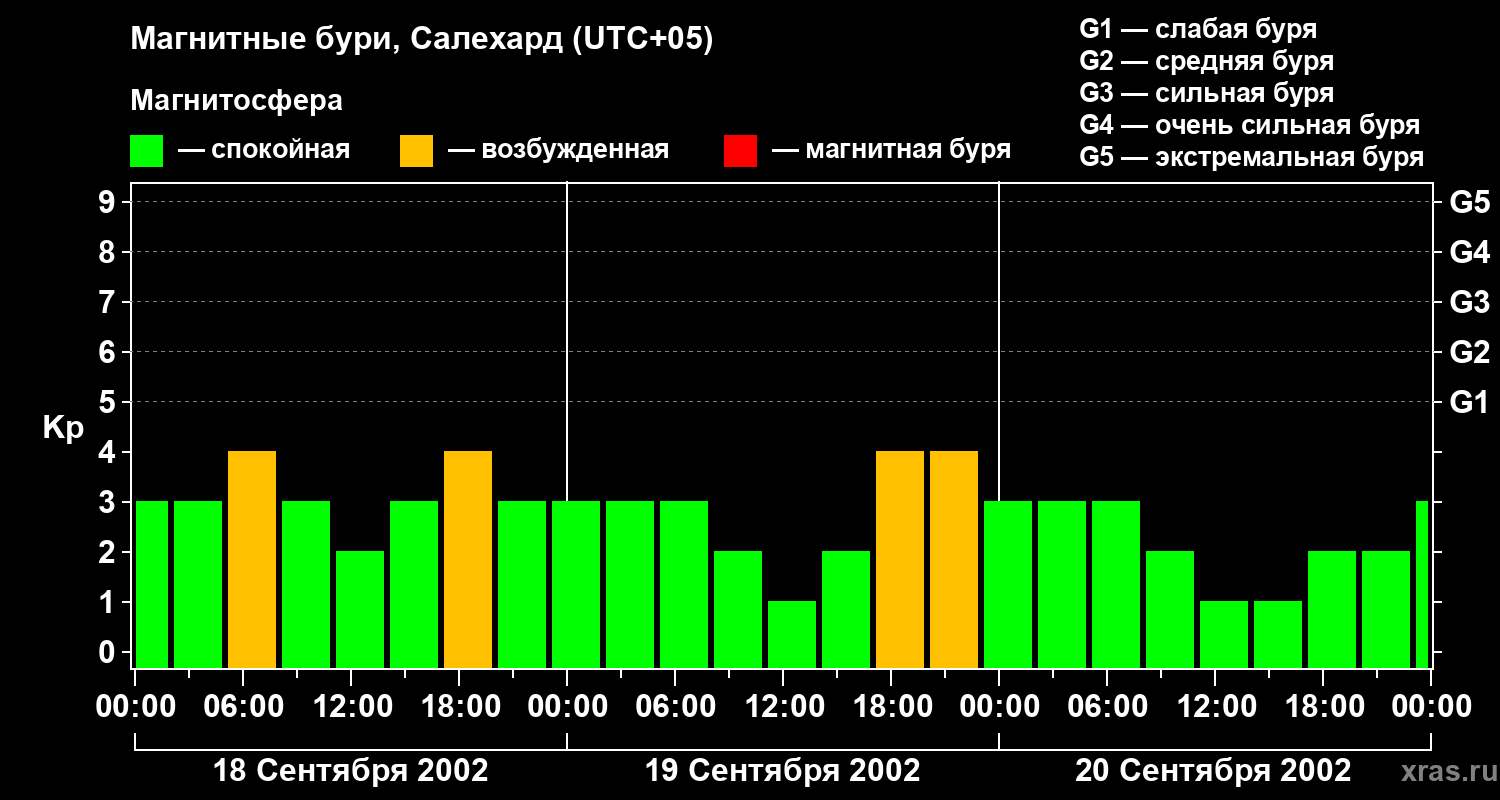The height and width of the screenshot is (800, 1500).
Task: Click the green 'спокойная' legend swatch
Action: pyautogui.click(x=146, y=150)
